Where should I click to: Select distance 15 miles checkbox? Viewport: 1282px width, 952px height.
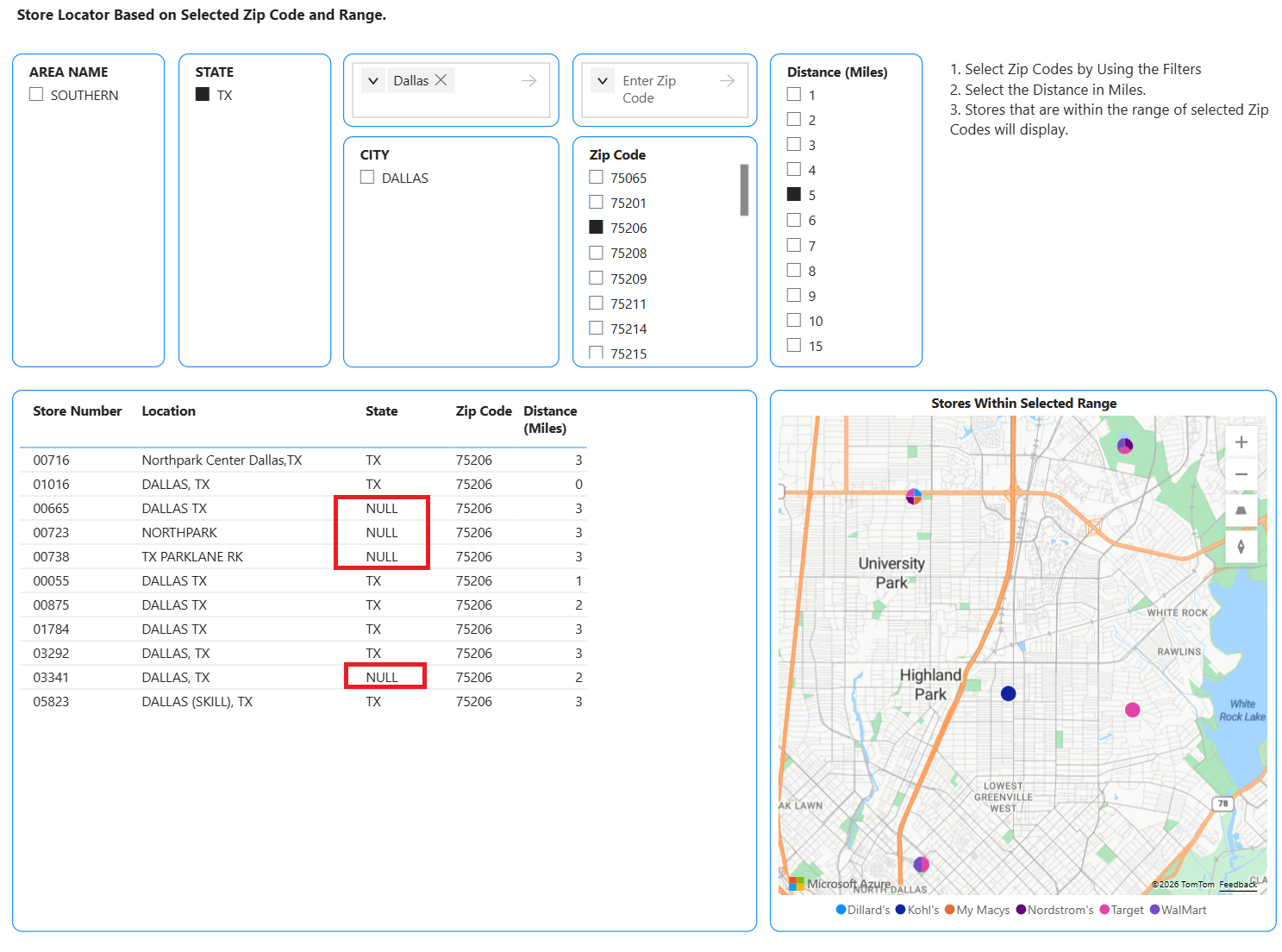(x=794, y=345)
